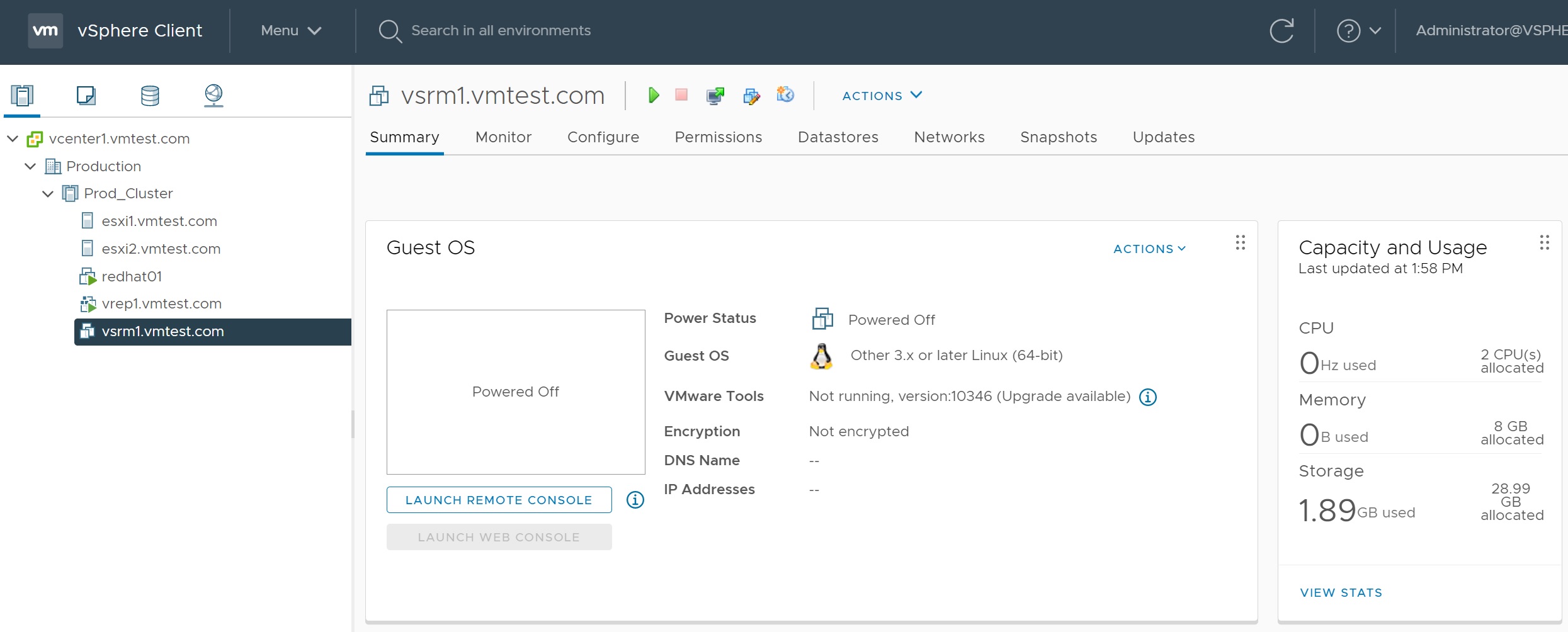Viewport: 1568px width, 632px height.
Task: Open the launch console monitor icon
Action: [x=715, y=96]
